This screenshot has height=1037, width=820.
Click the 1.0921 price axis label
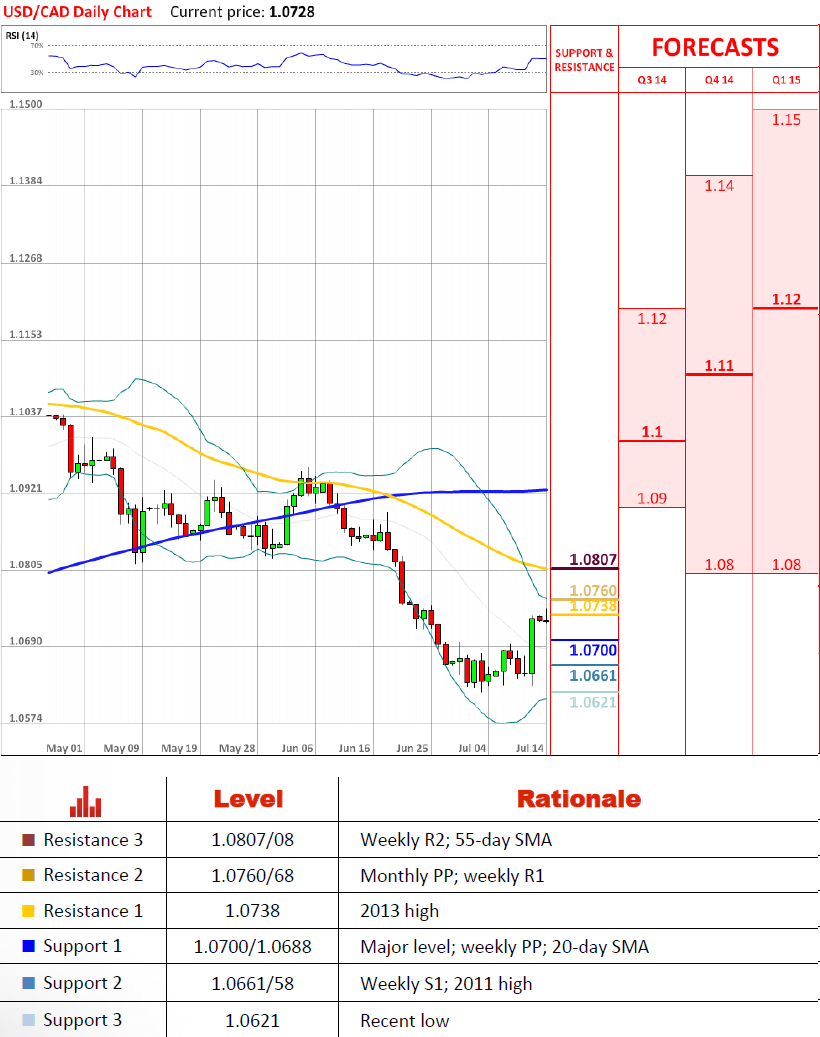pos(26,488)
